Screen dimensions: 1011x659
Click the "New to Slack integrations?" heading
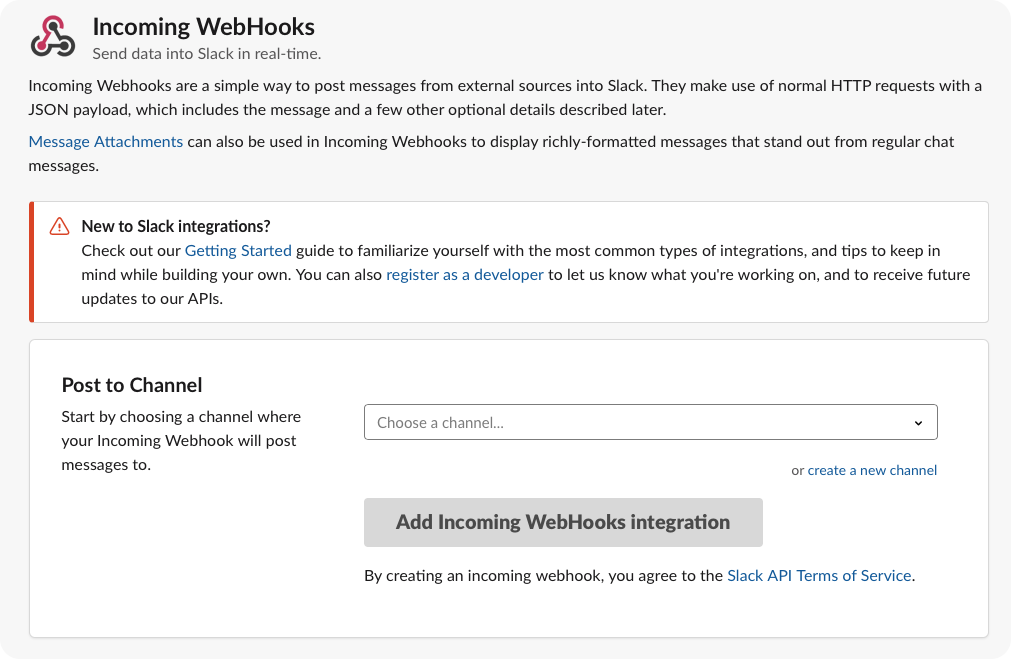click(176, 226)
